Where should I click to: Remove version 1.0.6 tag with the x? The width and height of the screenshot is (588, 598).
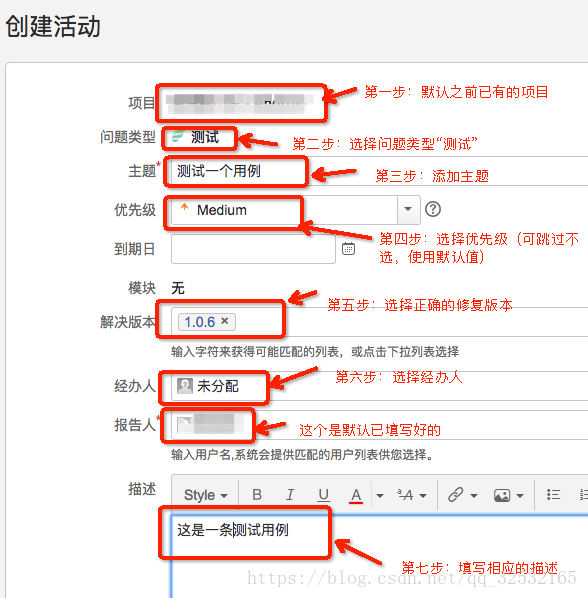[225, 321]
